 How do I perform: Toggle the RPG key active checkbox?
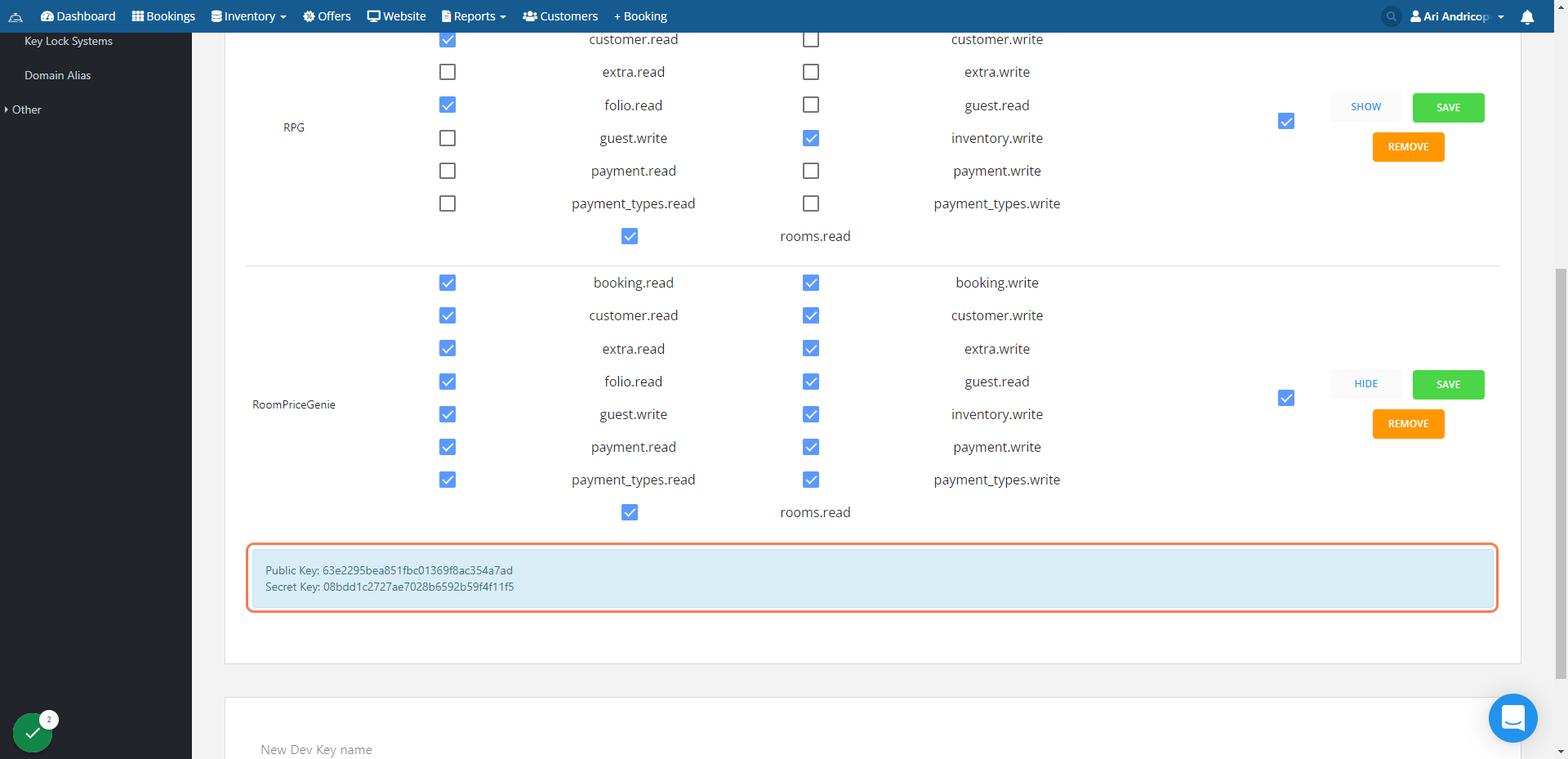(1286, 121)
